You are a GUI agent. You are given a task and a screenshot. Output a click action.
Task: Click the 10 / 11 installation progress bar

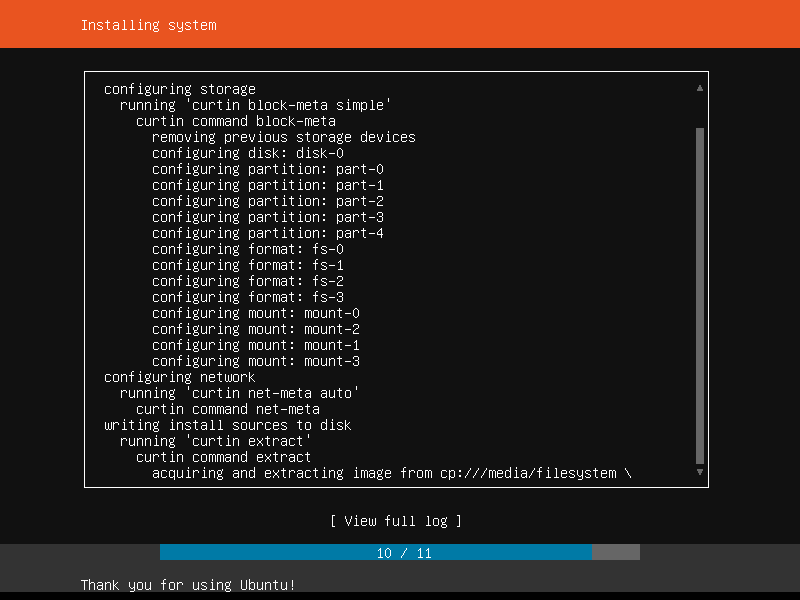point(400,553)
